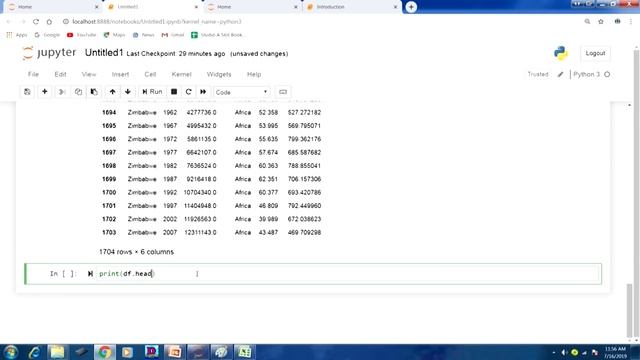
Task: Click the Windows Start button
Action: click(x=11, y=352)
